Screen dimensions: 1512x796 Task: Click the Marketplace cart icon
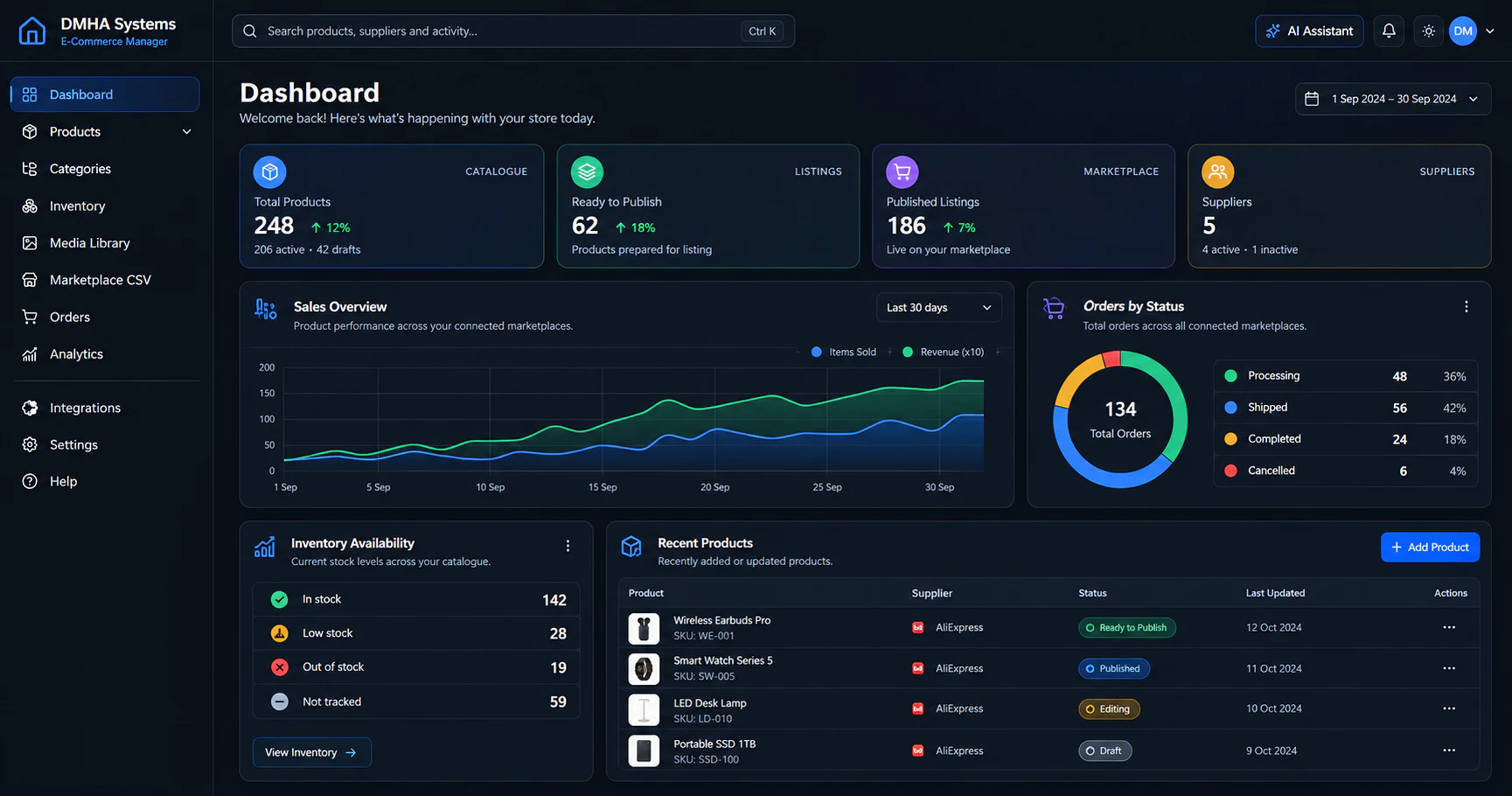(902, 172)
